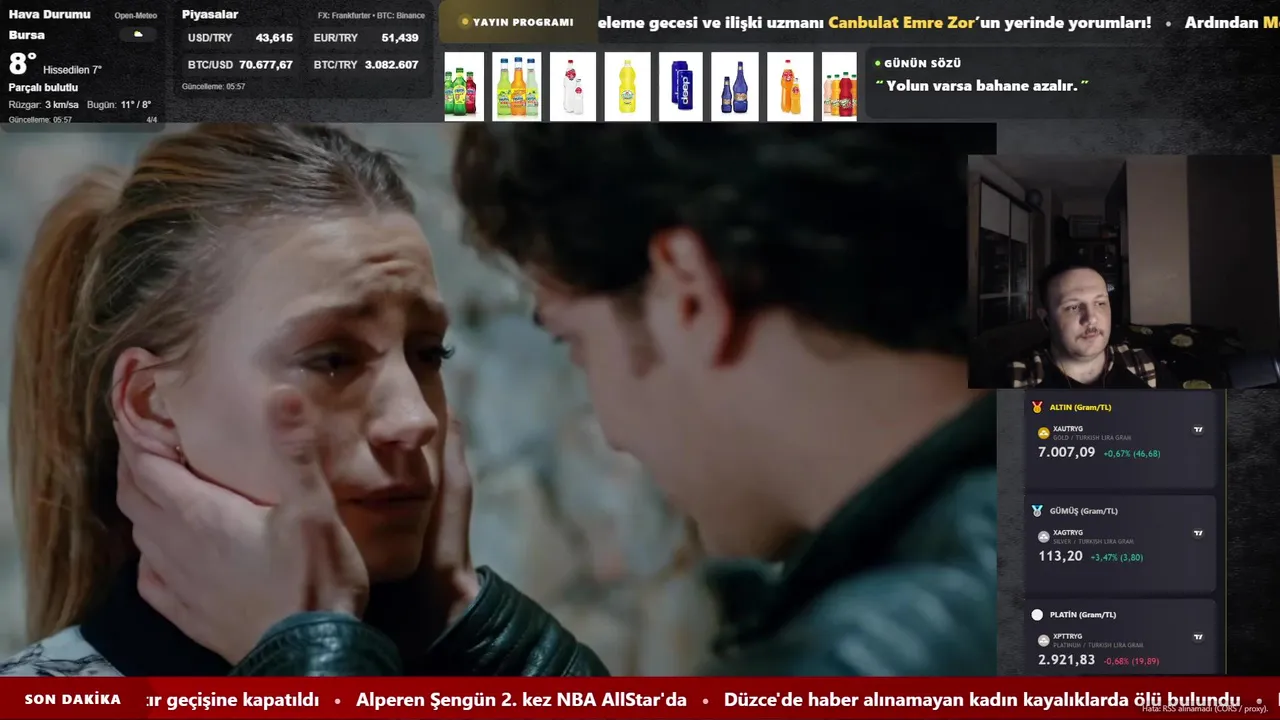Click the 'Hata: RSS alınamadı' error text
Viewport: 1280px width, 720px height.
(x=1205, y=709)
